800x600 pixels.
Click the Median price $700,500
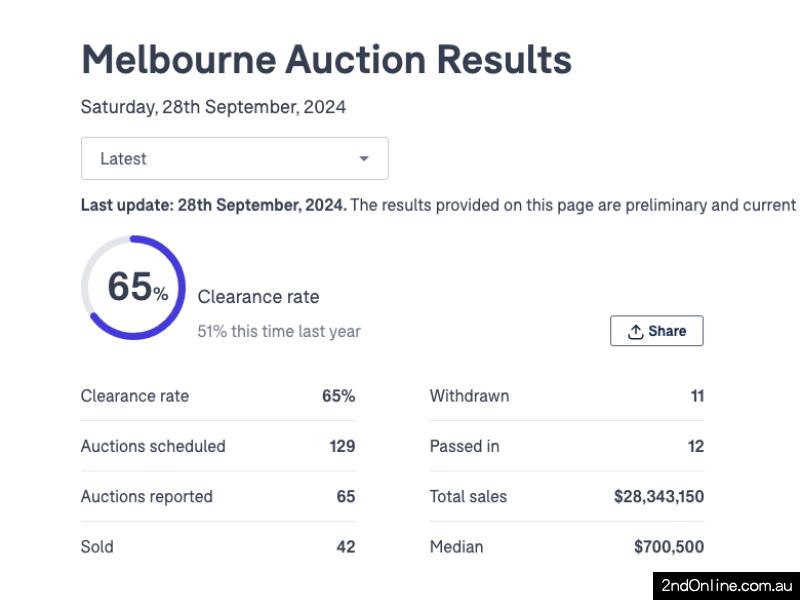[x=669, y=547]
